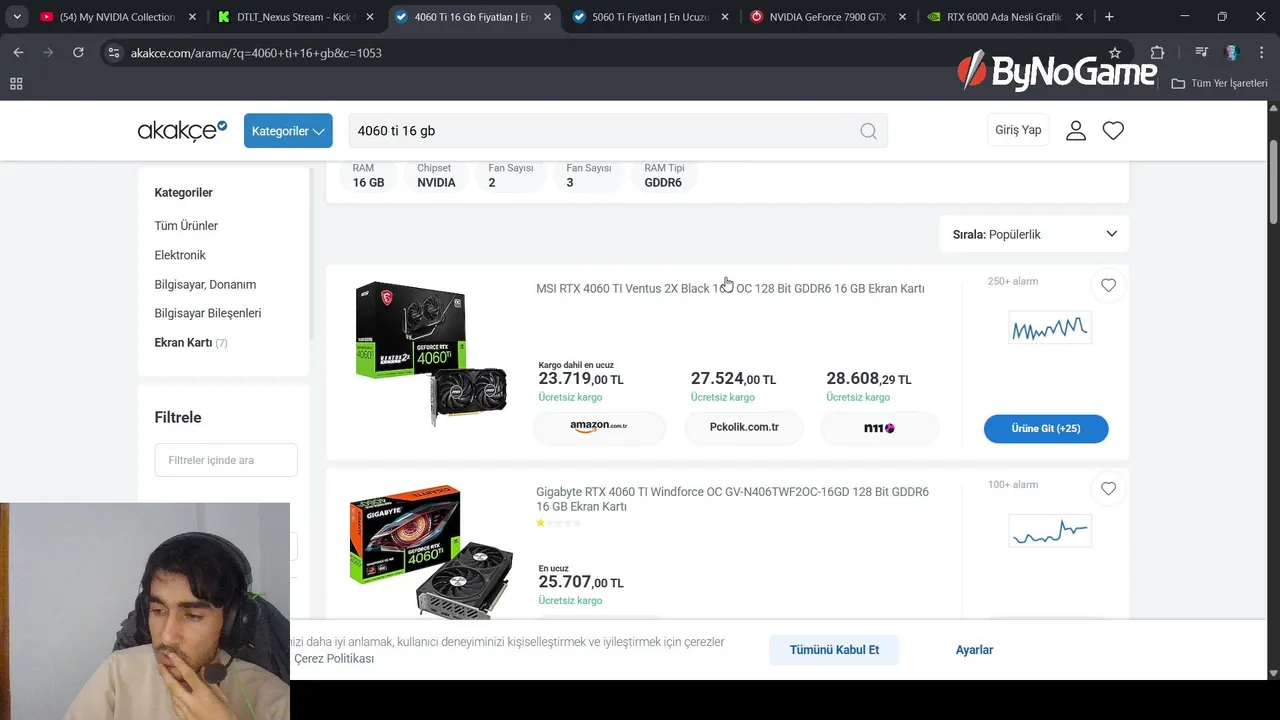Open MSI RTX 4060 Ti Ventus 2X title
Image resolution: width=1280 pixels, height=720 pixels.
(x=730, y=289)
